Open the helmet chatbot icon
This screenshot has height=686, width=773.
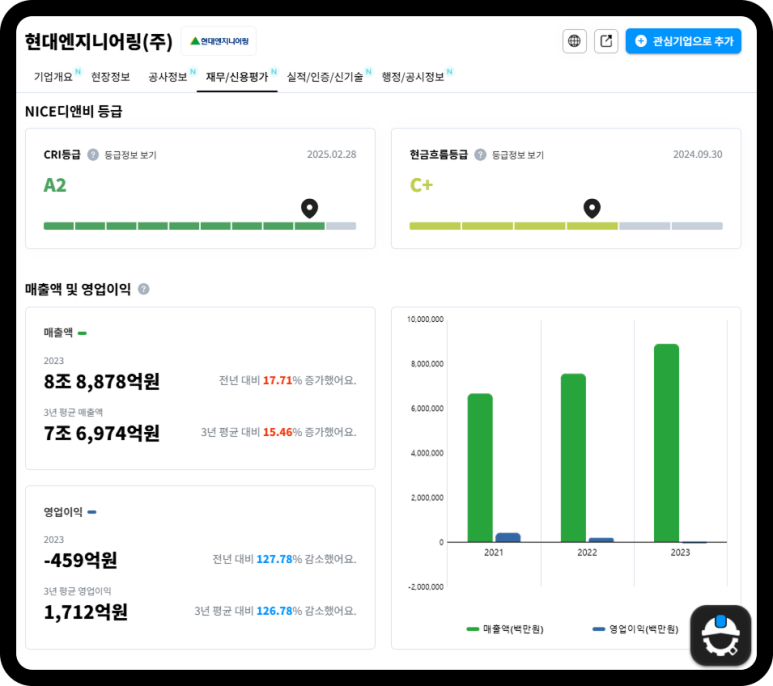[x=721, y=635]
